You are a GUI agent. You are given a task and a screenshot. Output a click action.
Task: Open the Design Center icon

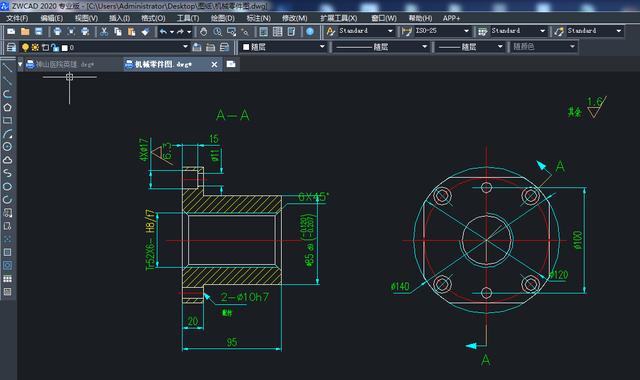point(278,31)
